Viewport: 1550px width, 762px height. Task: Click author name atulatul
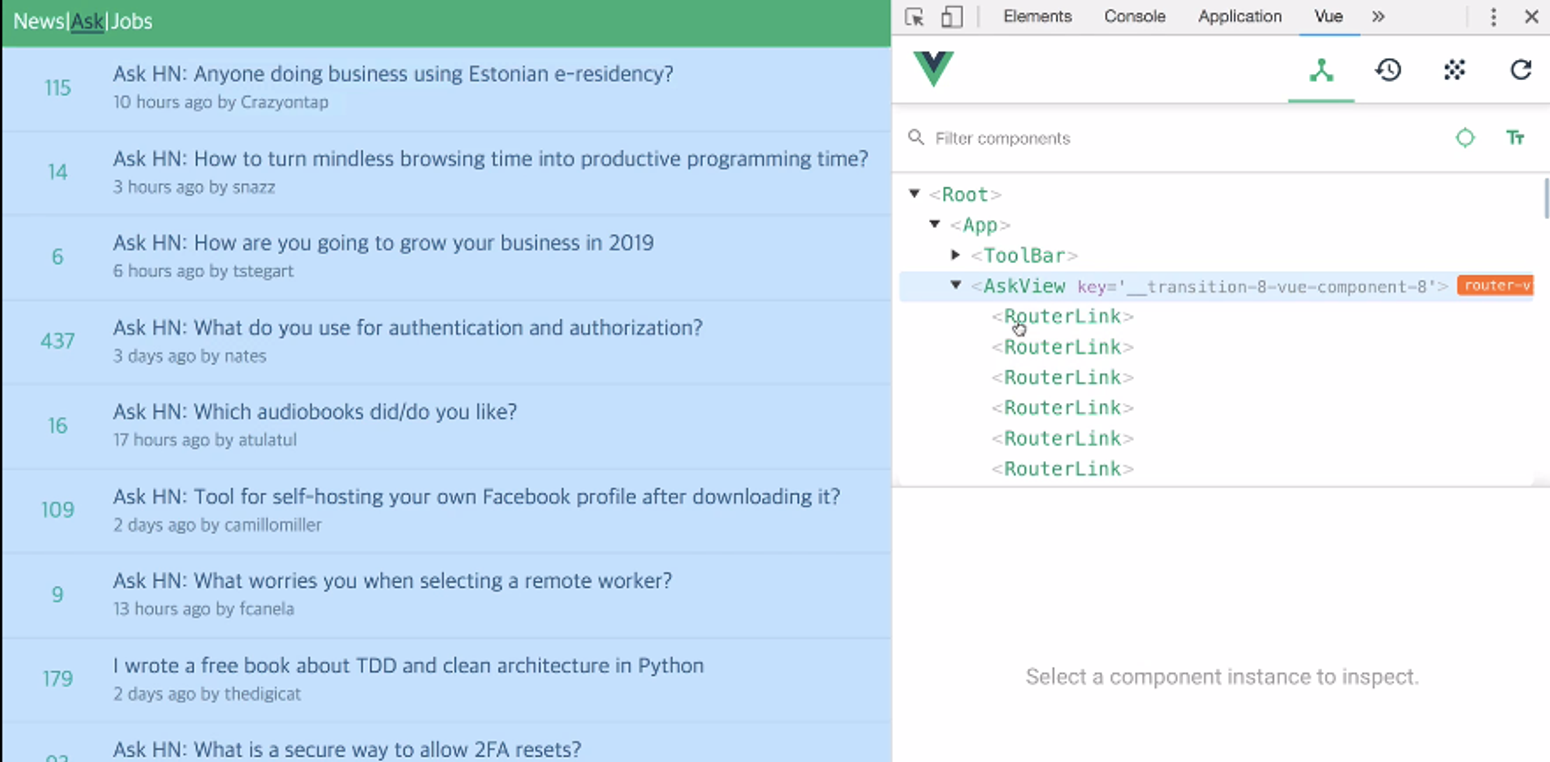point(268,440)
